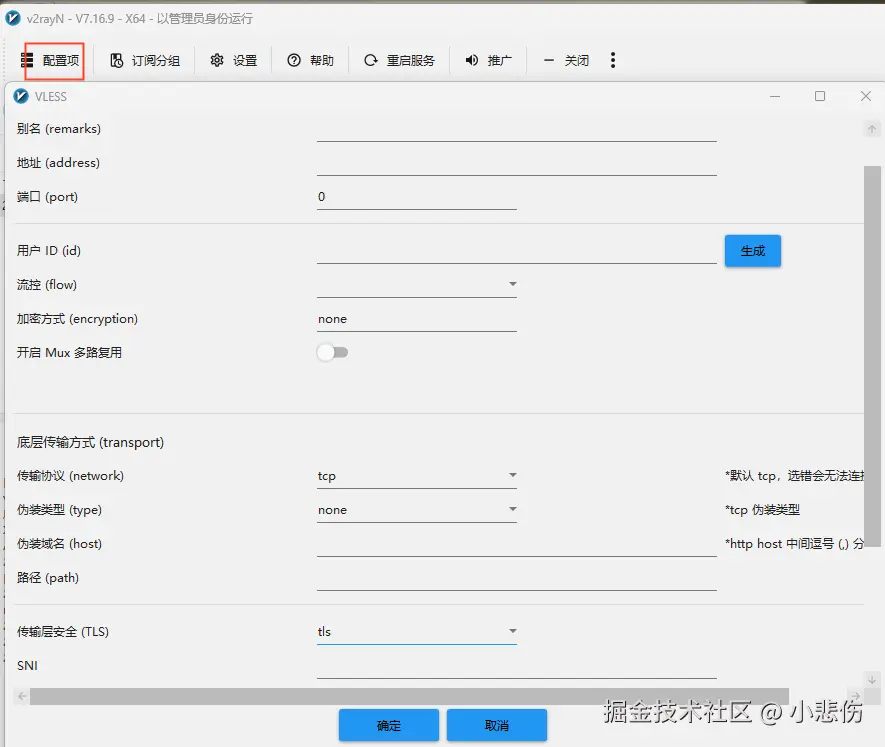Open the 设置 menu

[x=234, y=60]
